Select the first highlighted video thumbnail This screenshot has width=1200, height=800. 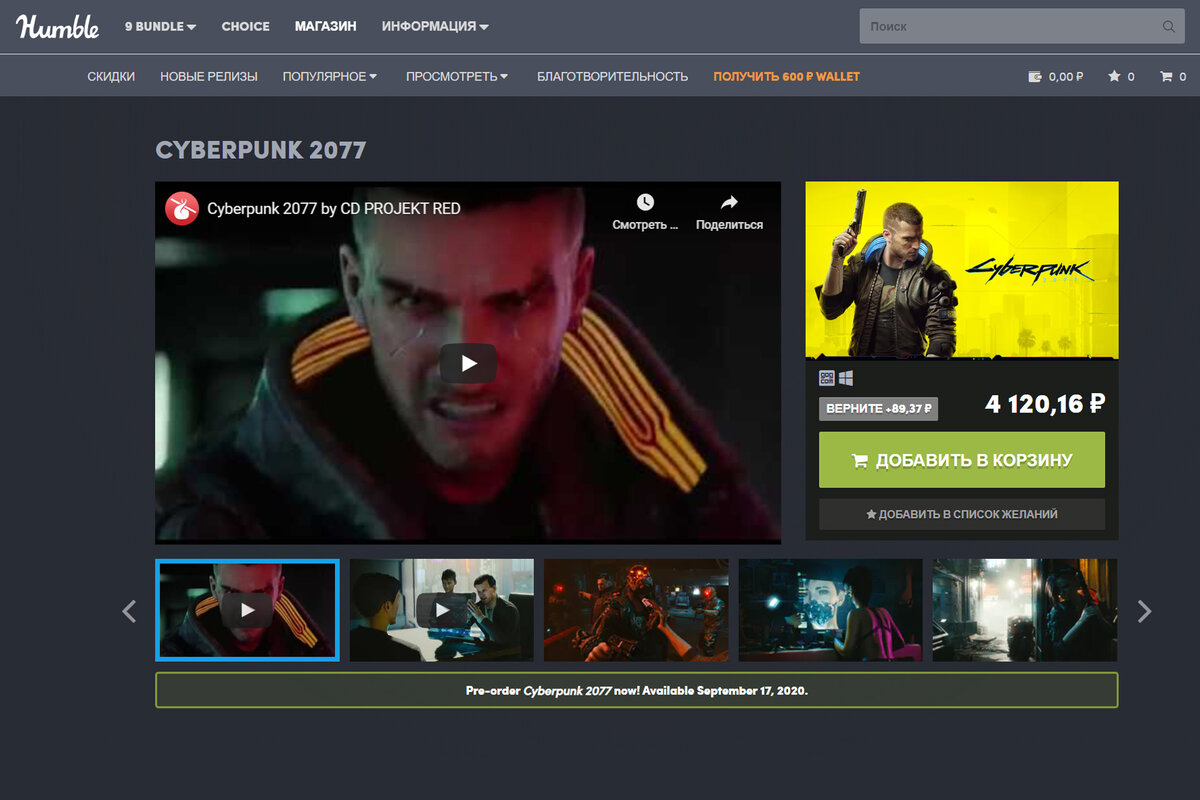pos(247,610)
